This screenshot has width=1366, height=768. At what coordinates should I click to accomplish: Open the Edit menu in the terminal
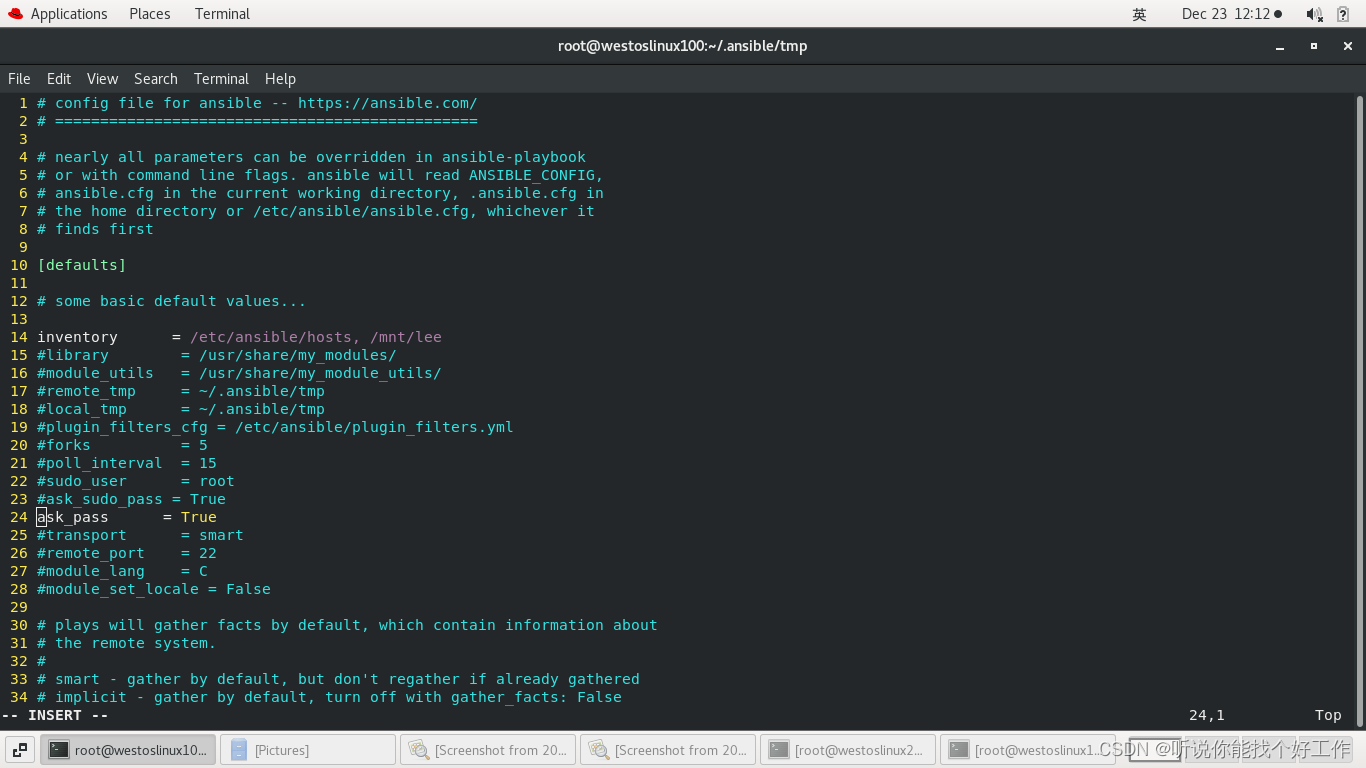(x=59, y=79)
